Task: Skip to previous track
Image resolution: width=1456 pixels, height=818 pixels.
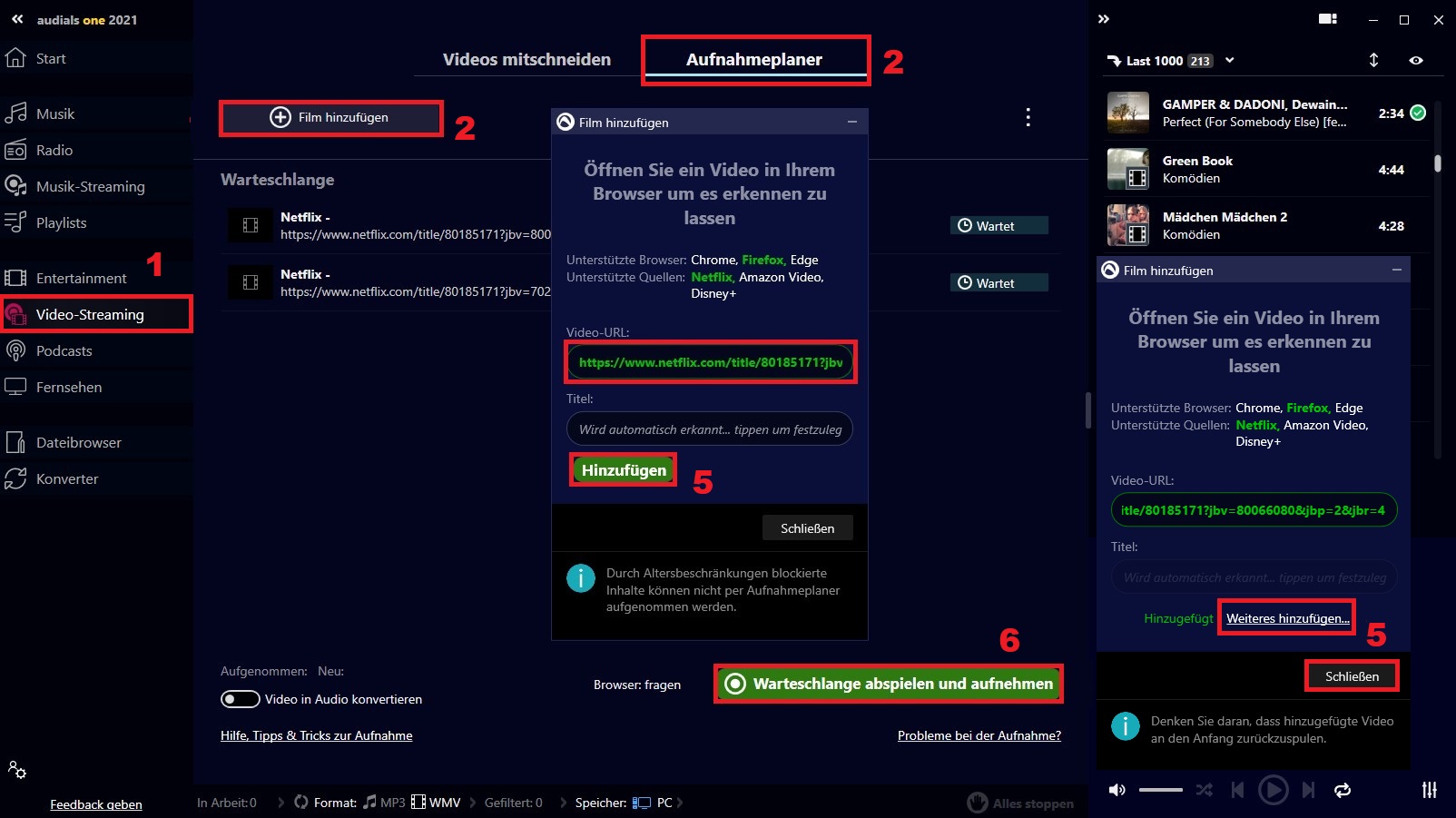Action: pyautogui.click(x=1237, y=790)
